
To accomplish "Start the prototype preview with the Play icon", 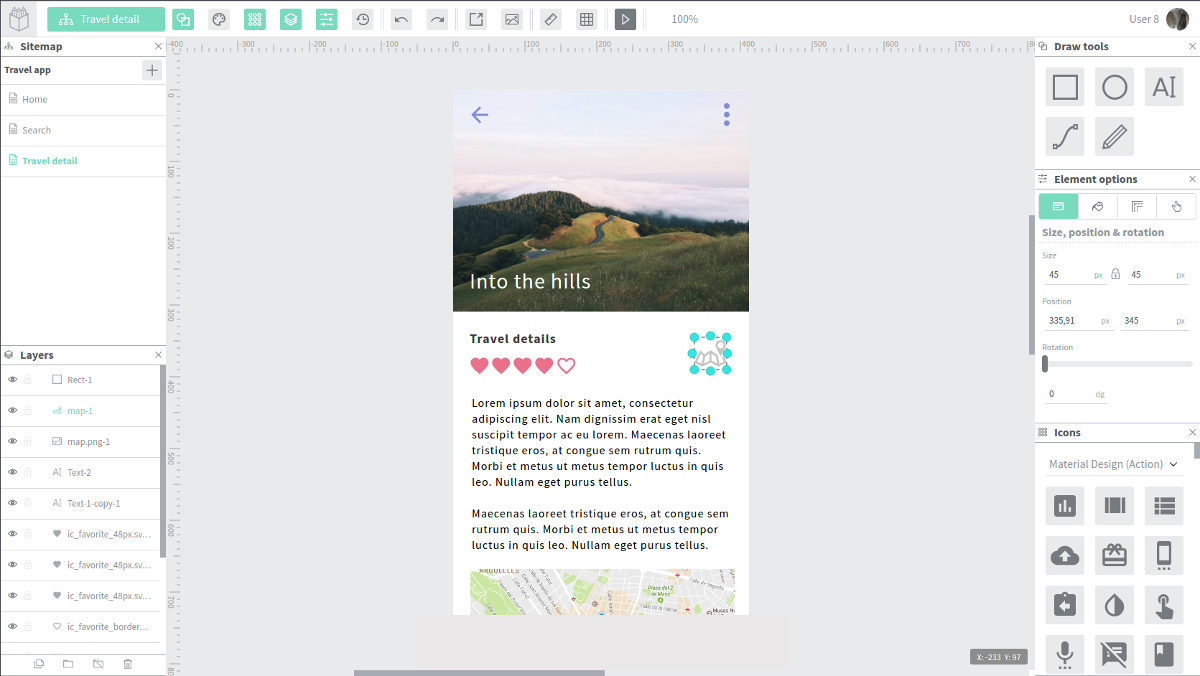I will (x=625, y=18).
